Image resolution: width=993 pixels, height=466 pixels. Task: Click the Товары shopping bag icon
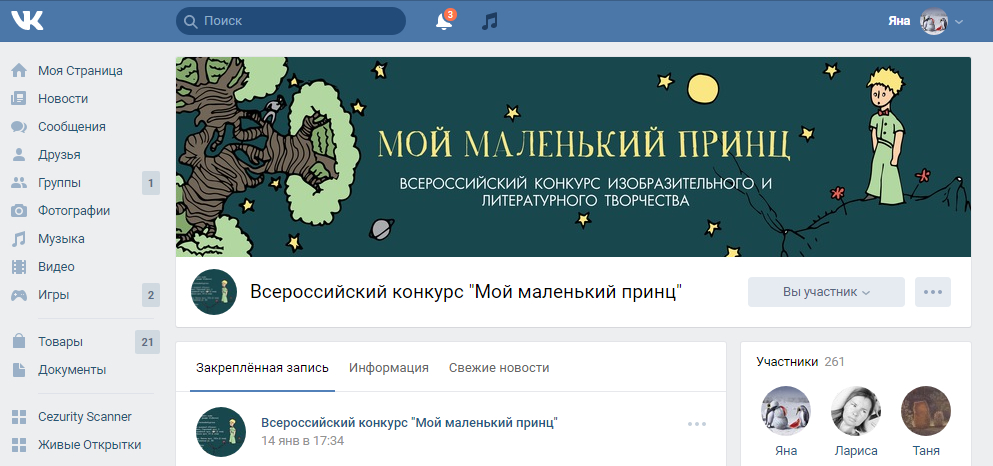pyautogui.click(x=19, y=342)
